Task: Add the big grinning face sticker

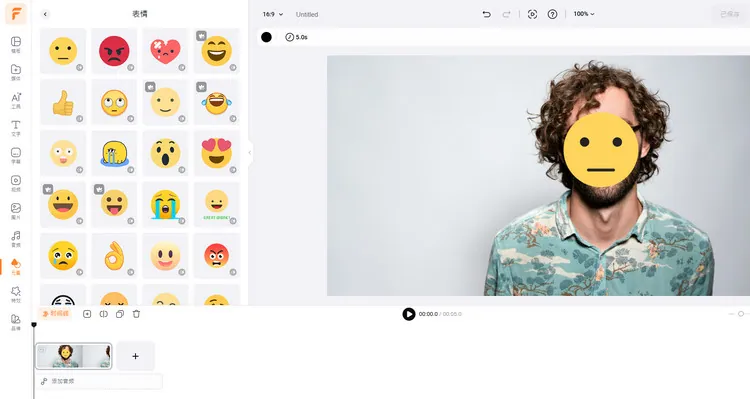Action: coord(63,204)
